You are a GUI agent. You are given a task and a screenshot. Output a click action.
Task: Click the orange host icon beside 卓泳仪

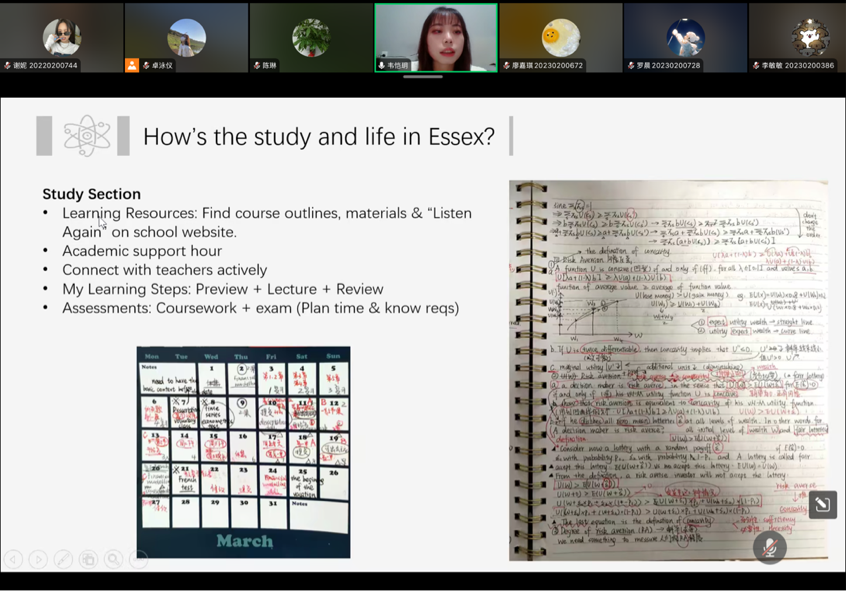pyautogui.click(x=132, y=65)
